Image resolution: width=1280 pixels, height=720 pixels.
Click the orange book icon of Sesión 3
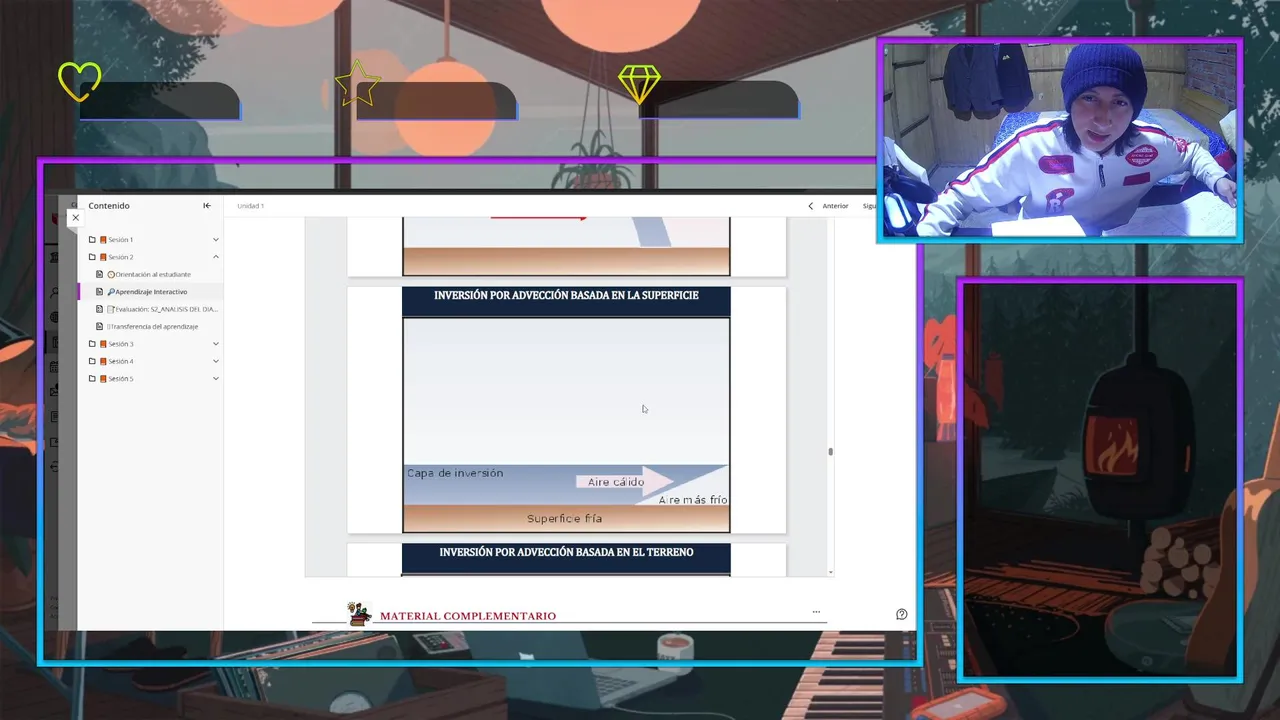[x=103, y=344]
